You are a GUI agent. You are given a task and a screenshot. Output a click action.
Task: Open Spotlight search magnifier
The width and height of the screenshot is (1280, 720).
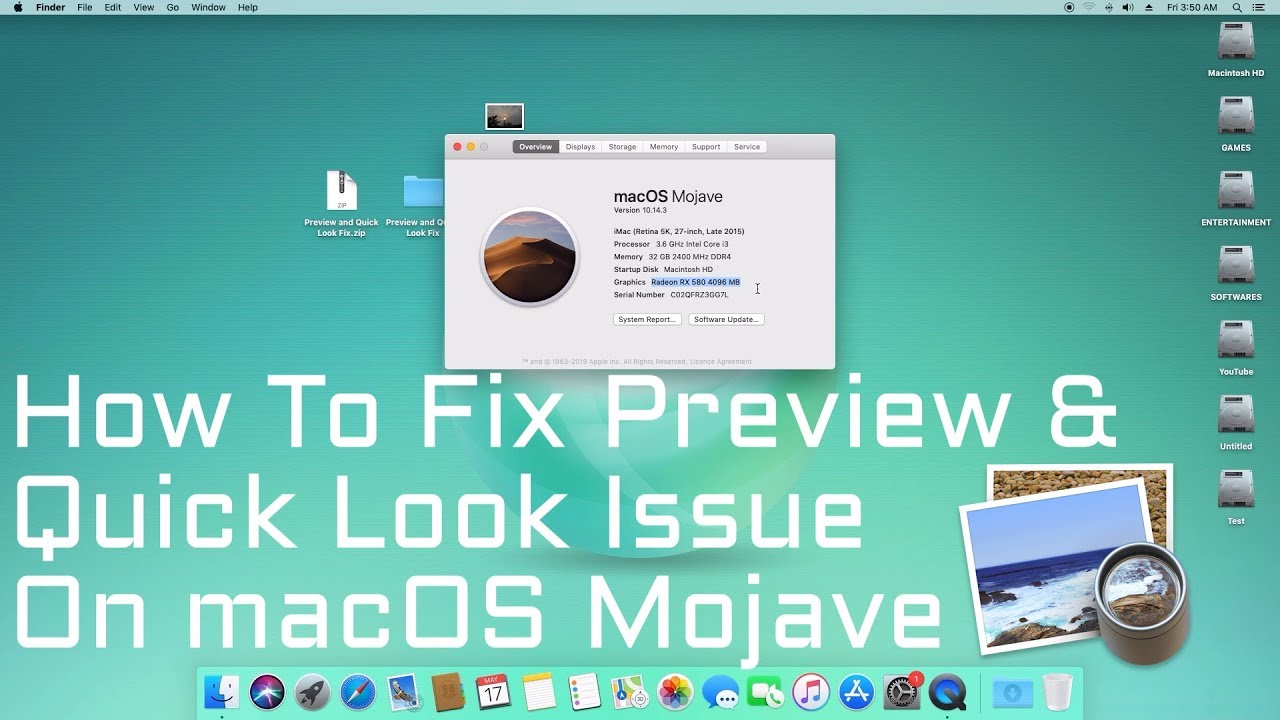1236,7
